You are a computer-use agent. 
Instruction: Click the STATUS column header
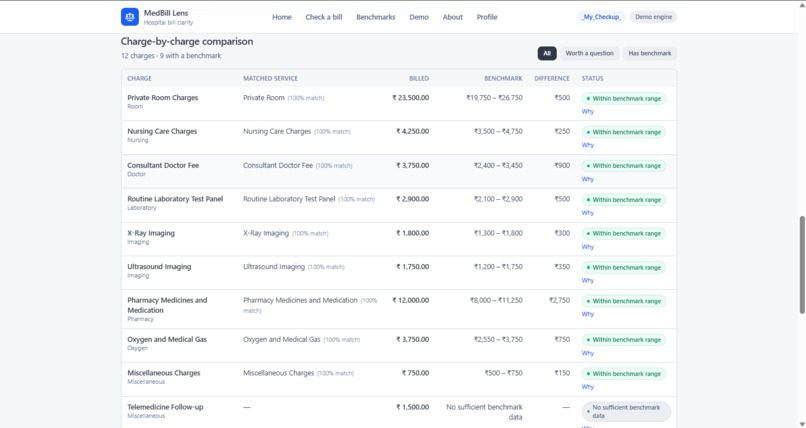593,79
